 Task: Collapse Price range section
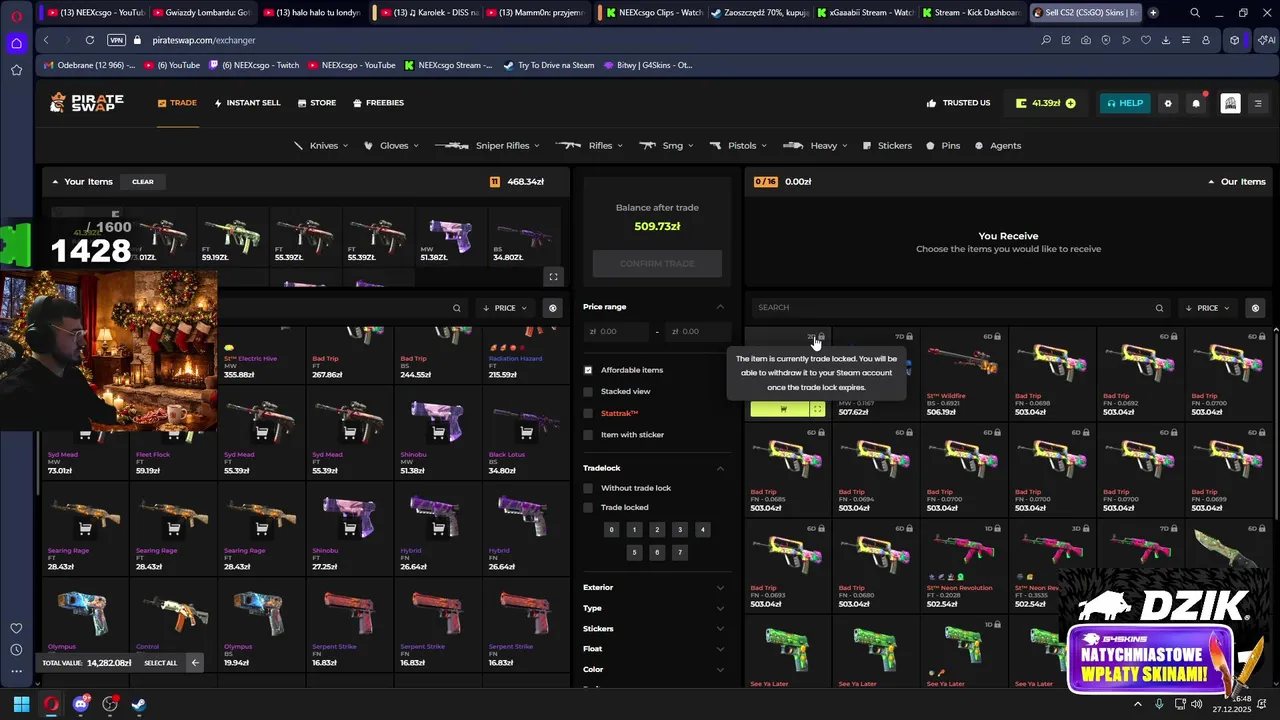(x=720, y=307)
